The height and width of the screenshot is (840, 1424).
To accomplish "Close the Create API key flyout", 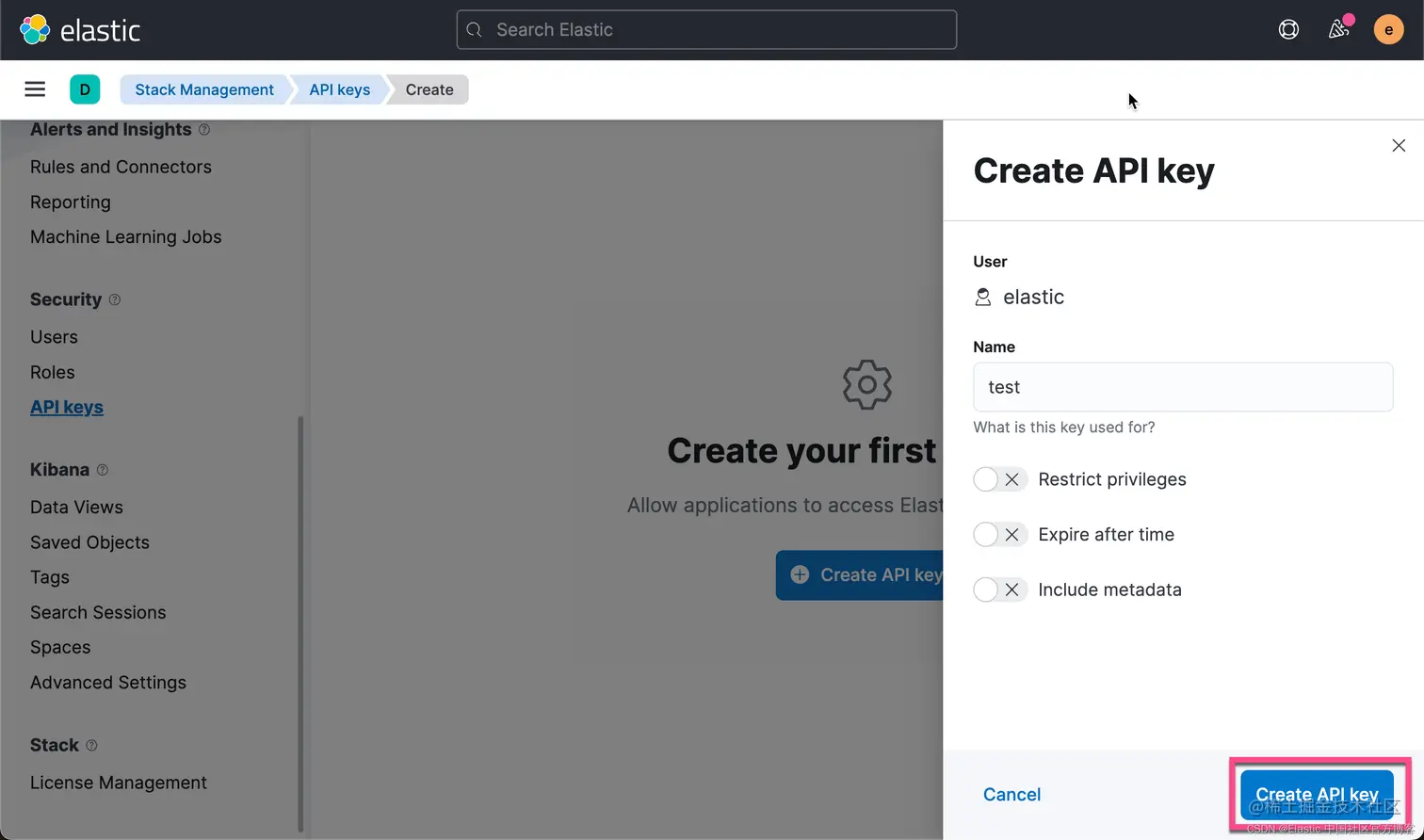I will [1399, 145].
